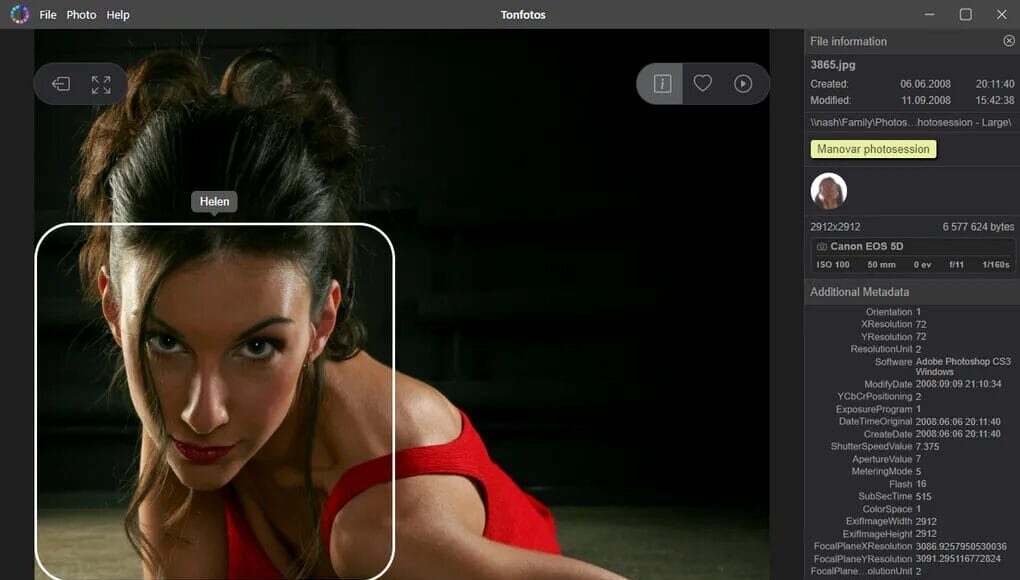Start the slideshow with the play icon

[x=743, y=84]
